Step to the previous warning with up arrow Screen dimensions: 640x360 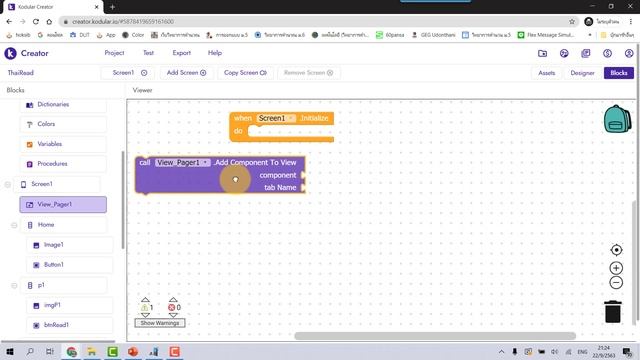[145, 300]
